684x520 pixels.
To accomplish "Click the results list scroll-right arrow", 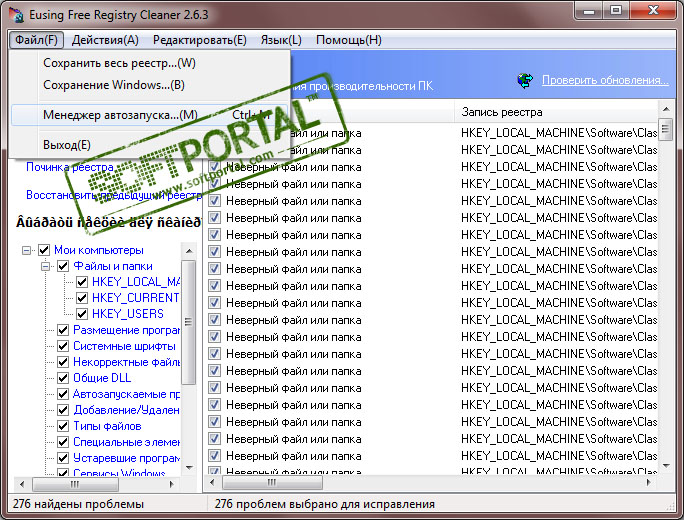I will point(649,482).
